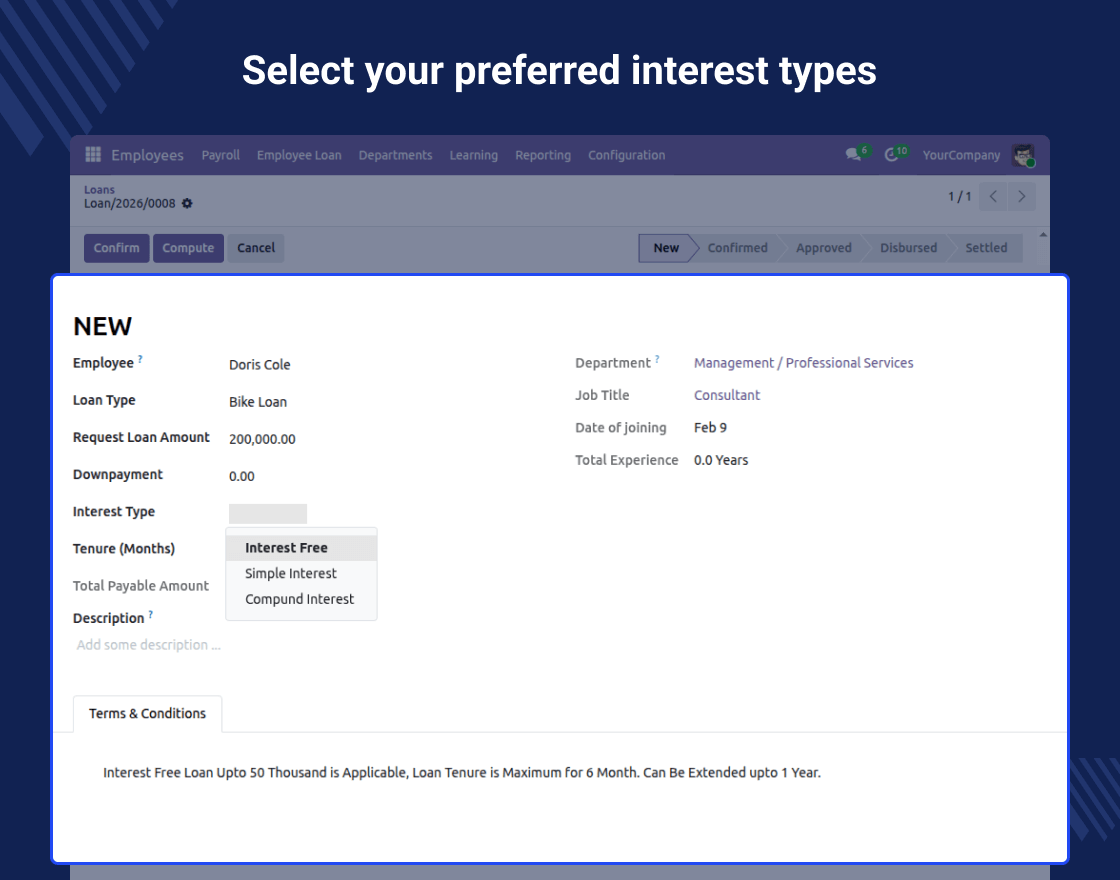Choose Interest Free from dropdown
Image resolution: width=1120 pixels, height=880 pixels.
(301, 548)
